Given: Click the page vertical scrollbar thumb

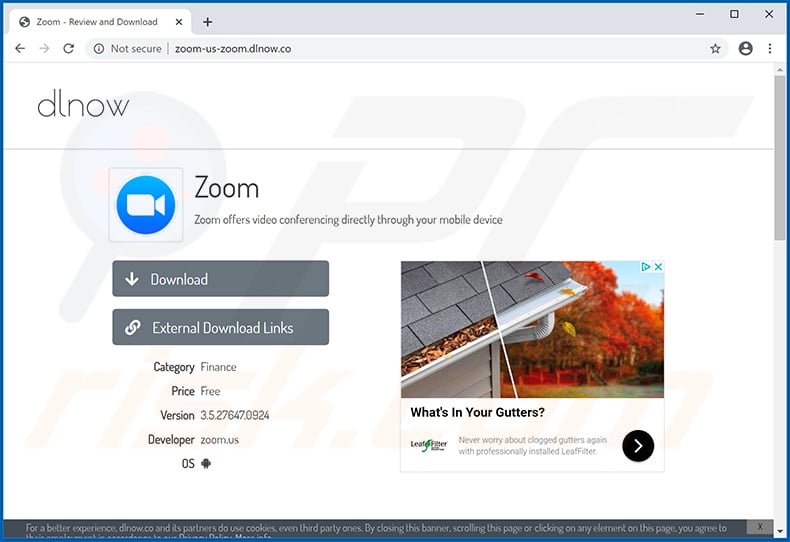Looking at the screenshot, I should pos(780,159).
